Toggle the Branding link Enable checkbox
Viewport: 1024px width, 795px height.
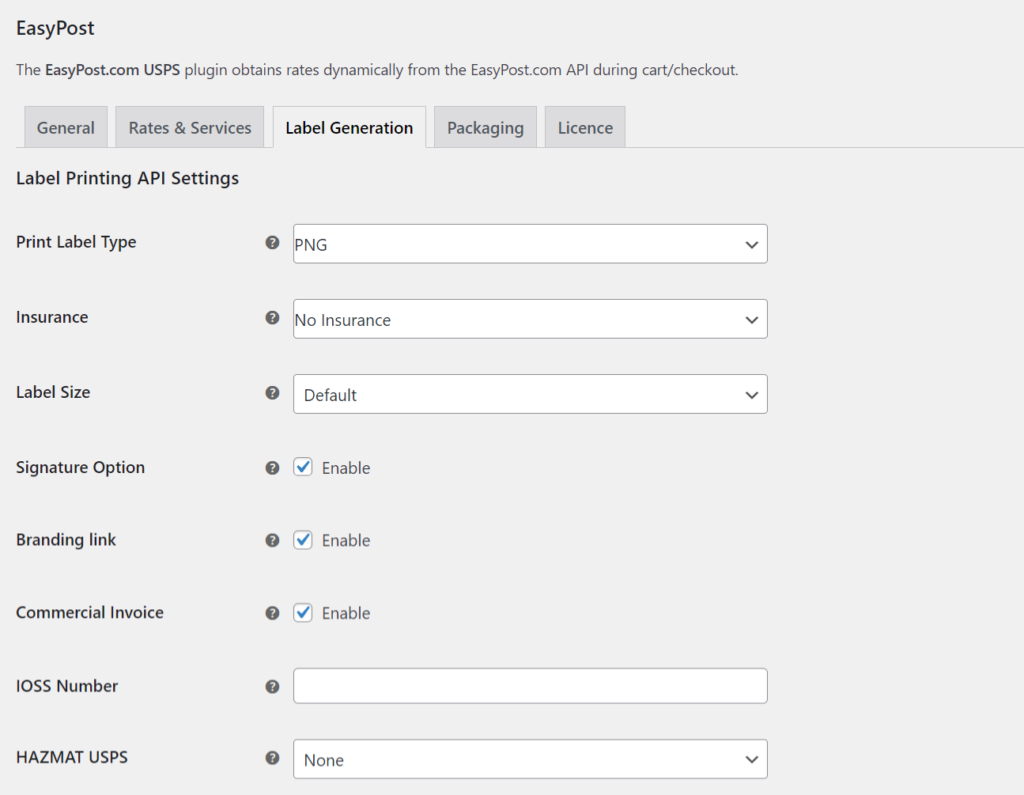[x=303, y=540]
